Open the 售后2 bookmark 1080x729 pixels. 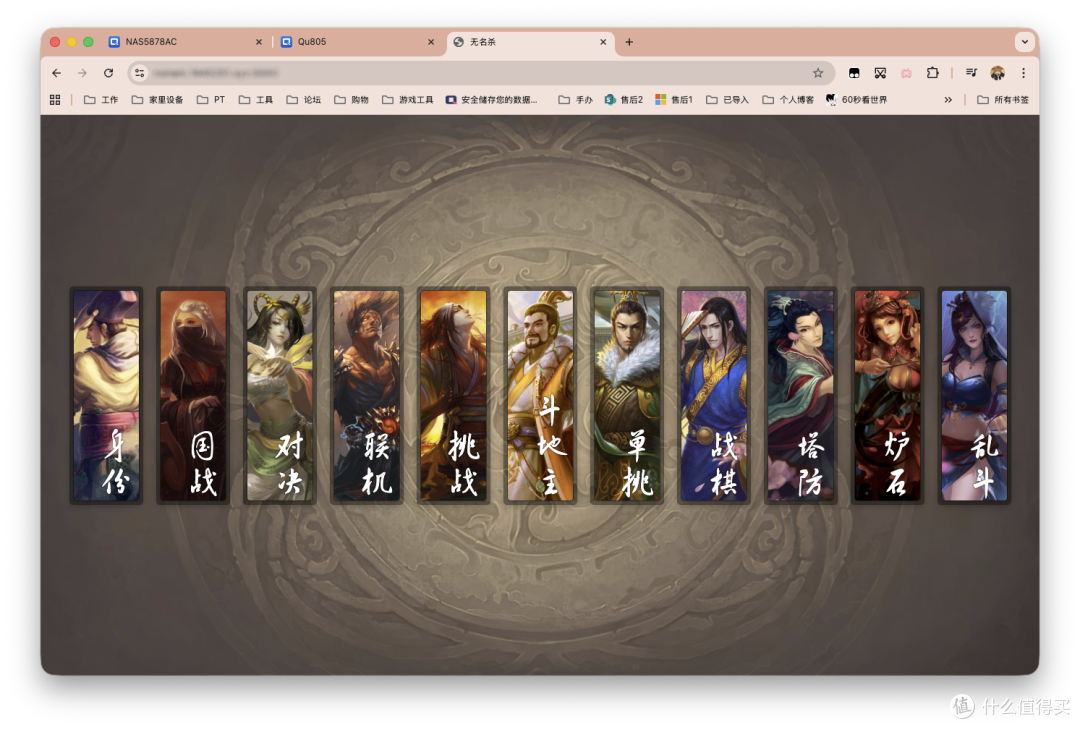(x=623, y=100)
